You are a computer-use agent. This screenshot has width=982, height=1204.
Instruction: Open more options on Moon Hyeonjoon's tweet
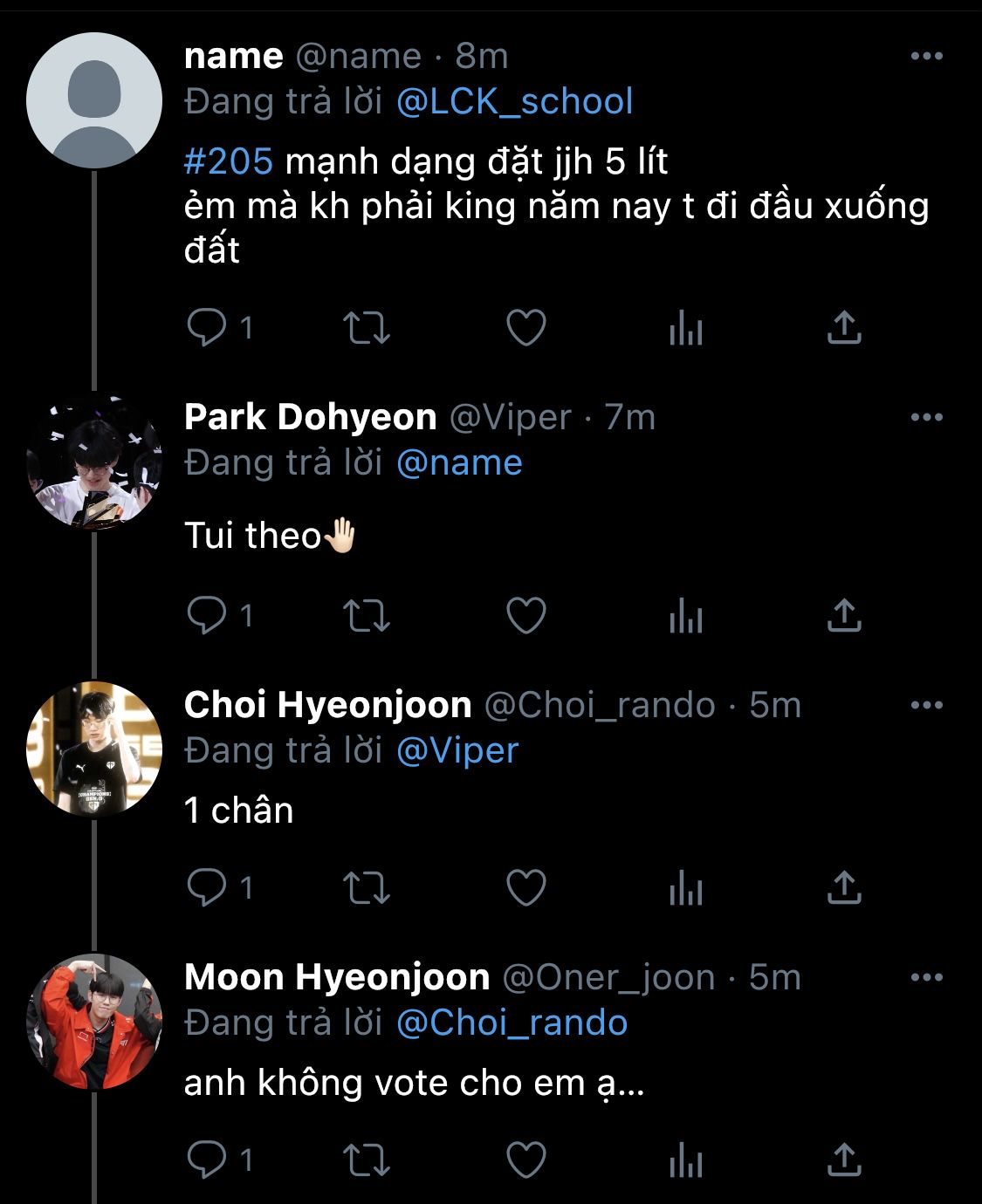click(x=926, y=977)
